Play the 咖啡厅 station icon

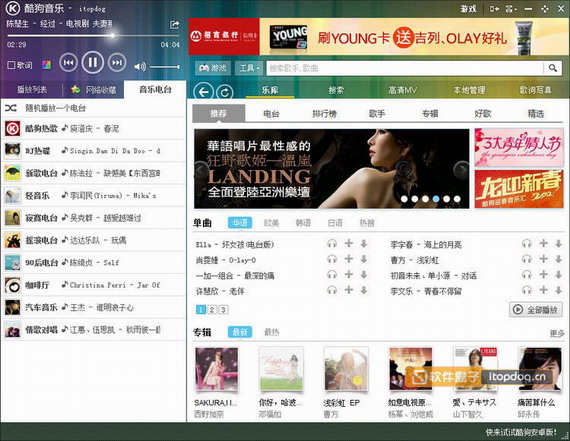point(12,285)
